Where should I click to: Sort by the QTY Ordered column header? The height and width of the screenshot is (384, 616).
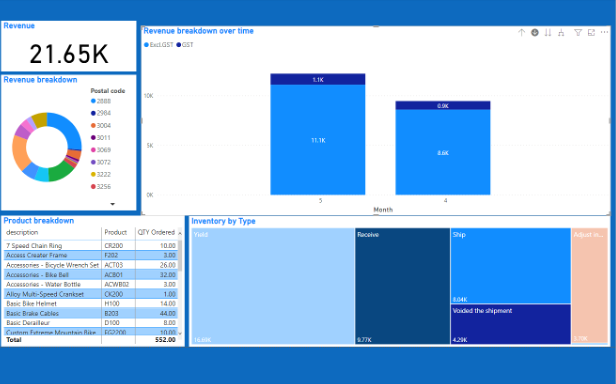point(156,232)
